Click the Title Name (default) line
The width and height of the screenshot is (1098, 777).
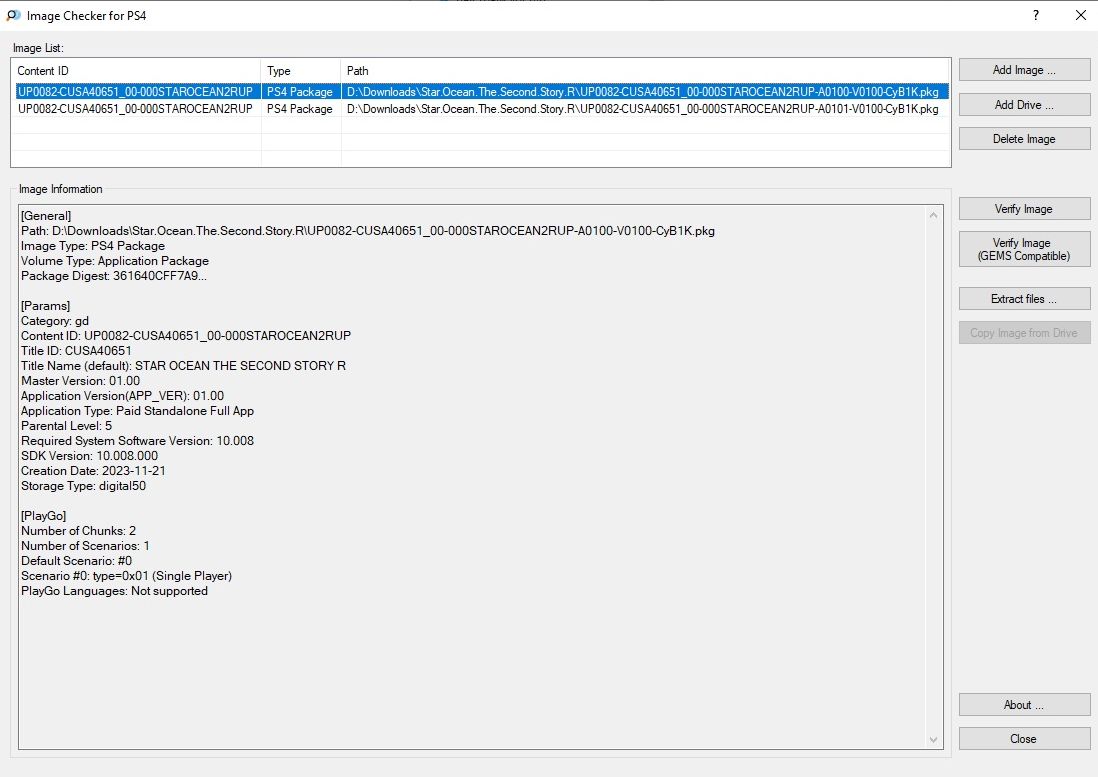coord(183,366)
